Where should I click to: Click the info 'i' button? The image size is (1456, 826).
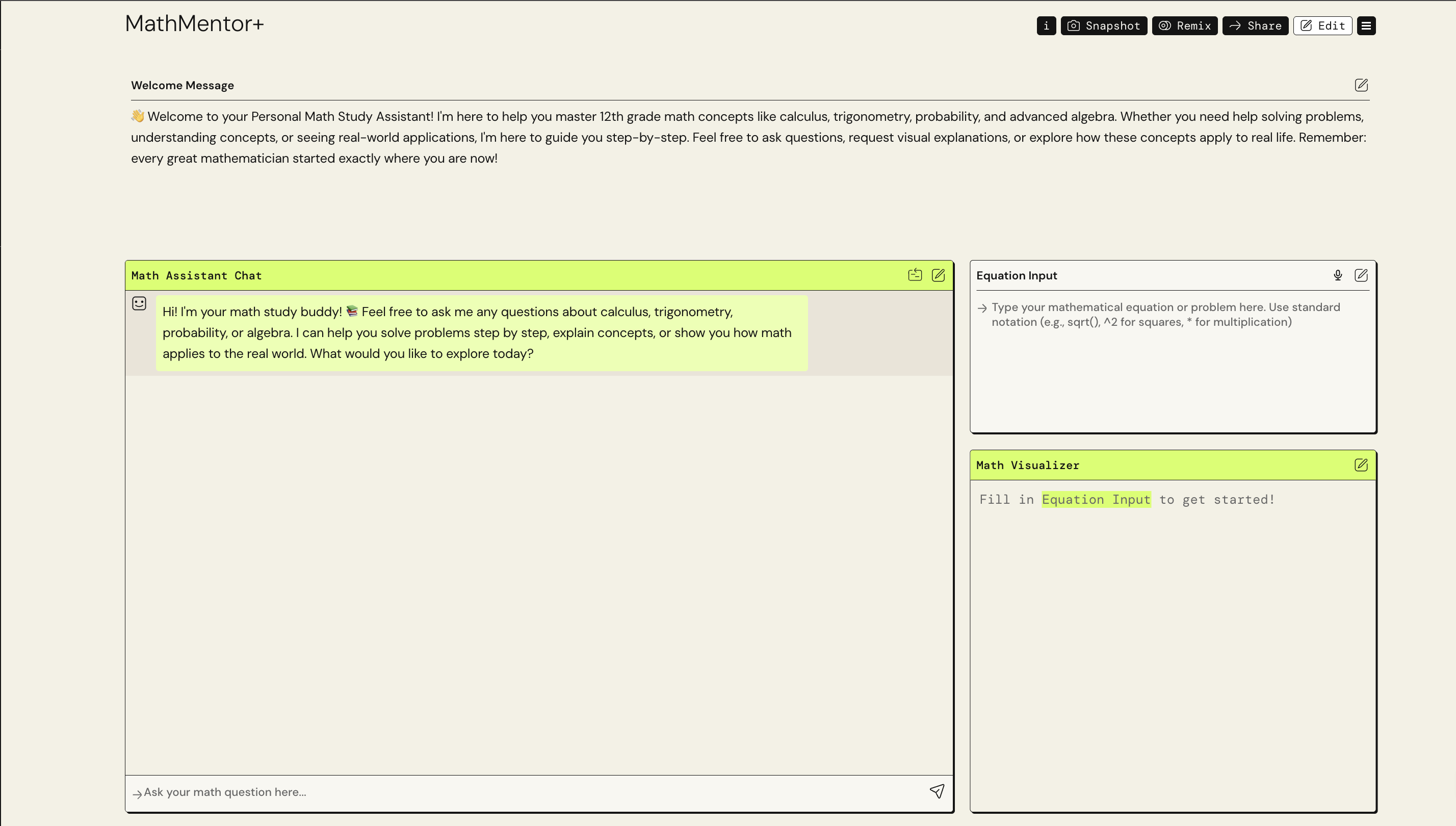(1046, 25)
